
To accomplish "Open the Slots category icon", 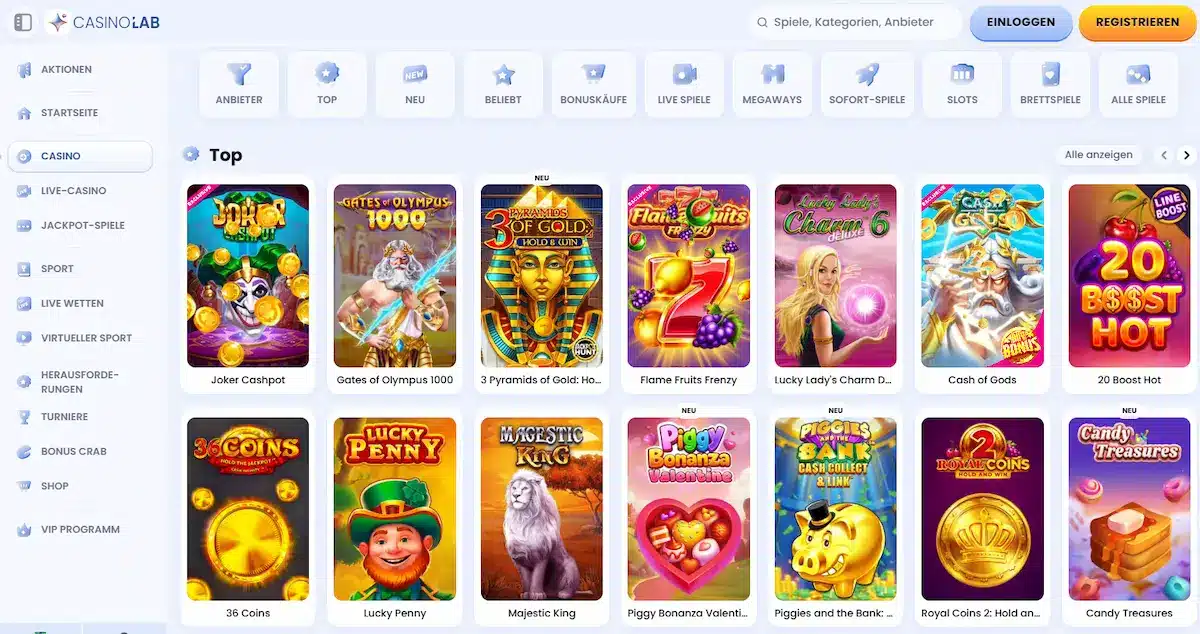I will point(962,74).
